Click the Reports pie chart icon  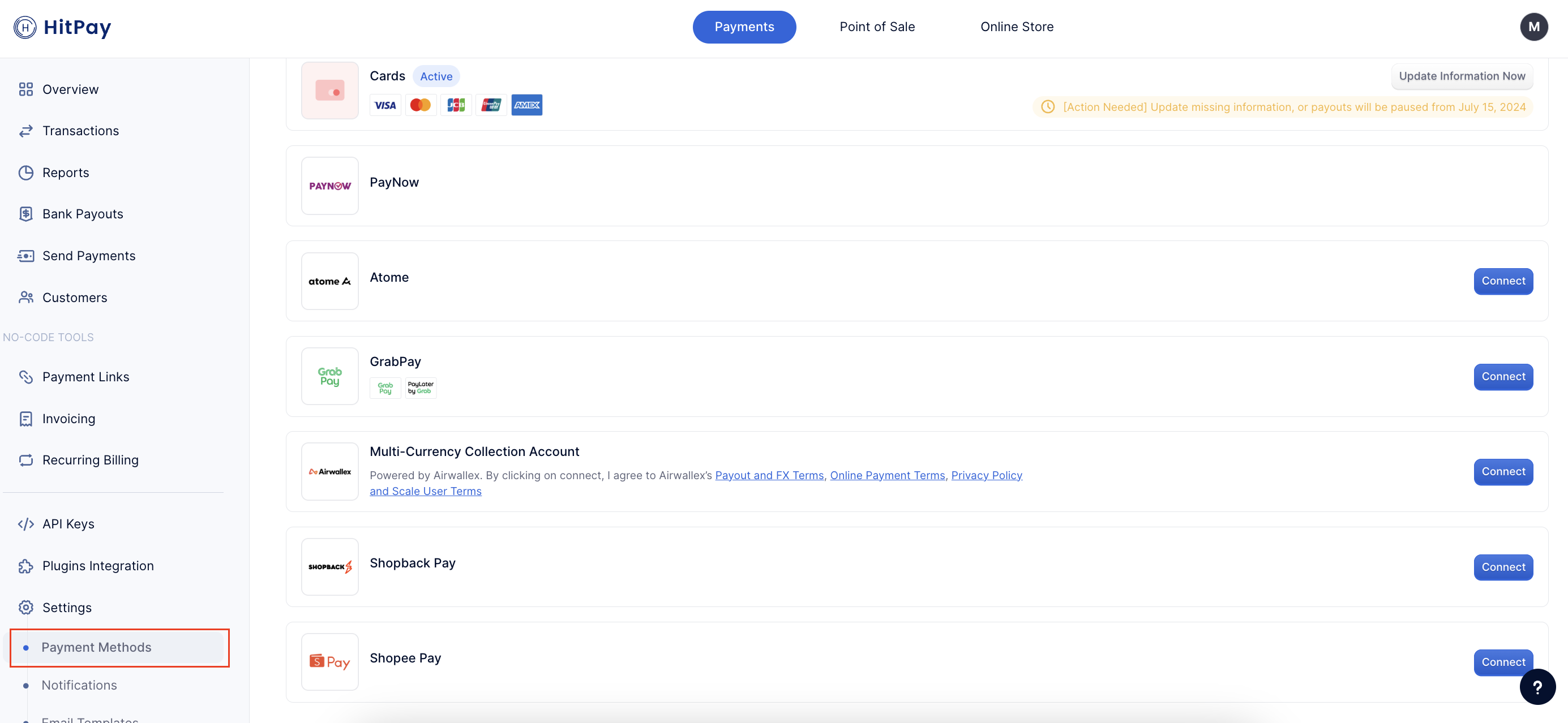coord(25,173)
